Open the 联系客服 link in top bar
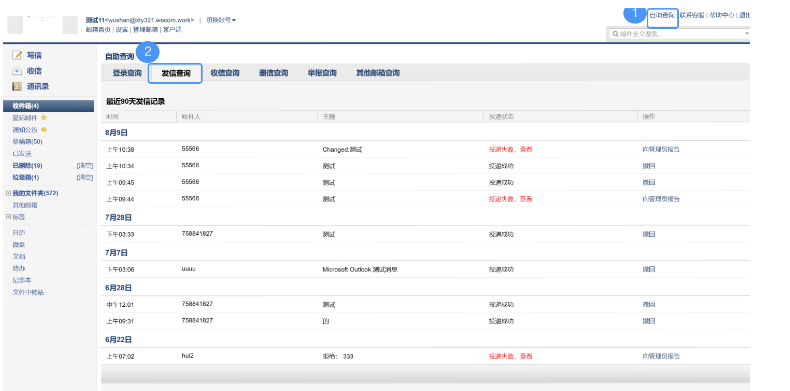Screen dimensions: 790x391 click(x=692, y=15)
